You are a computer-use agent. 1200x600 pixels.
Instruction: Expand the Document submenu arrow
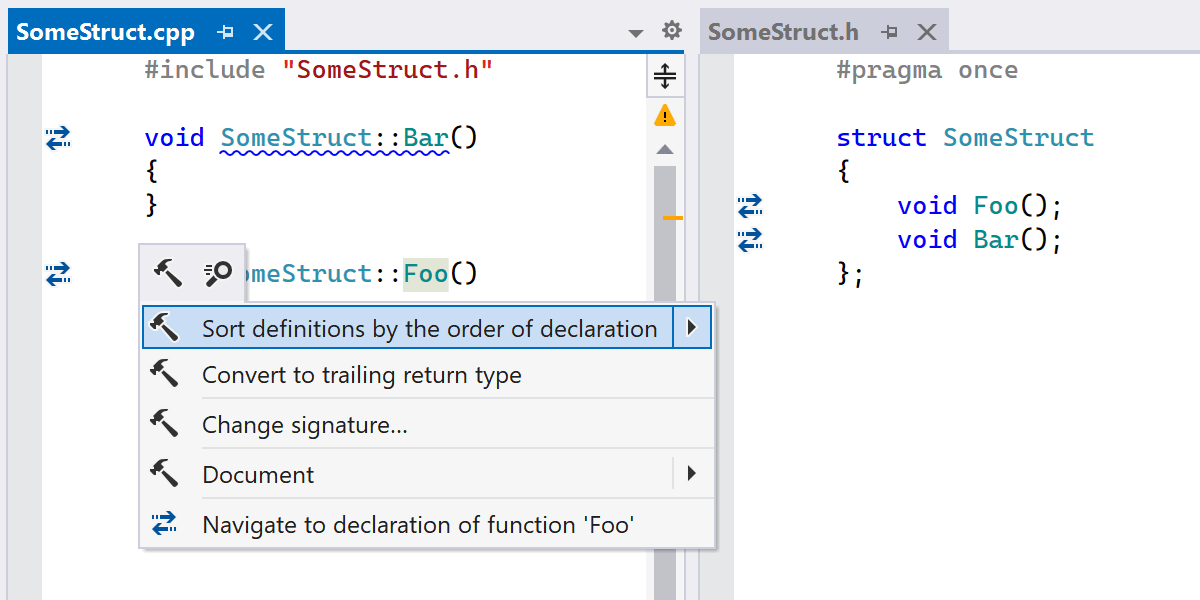pyautogui.click(x=691, y=474)
